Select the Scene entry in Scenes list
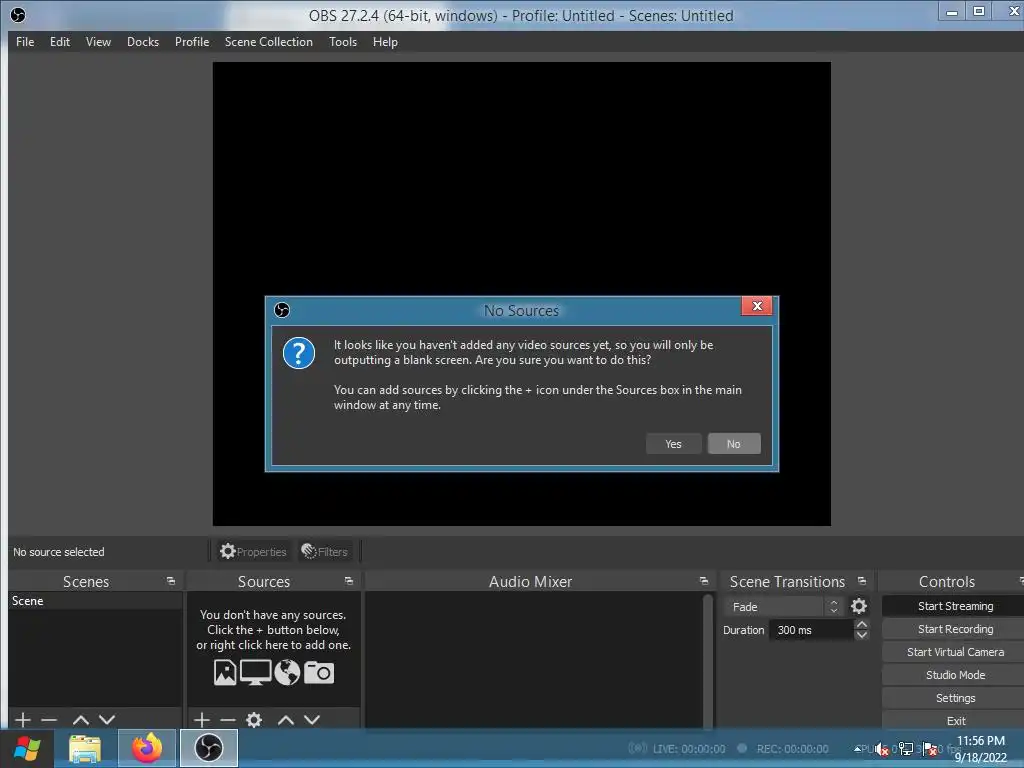The width and height of the screenshot is (1024, 768). (95, 601)
